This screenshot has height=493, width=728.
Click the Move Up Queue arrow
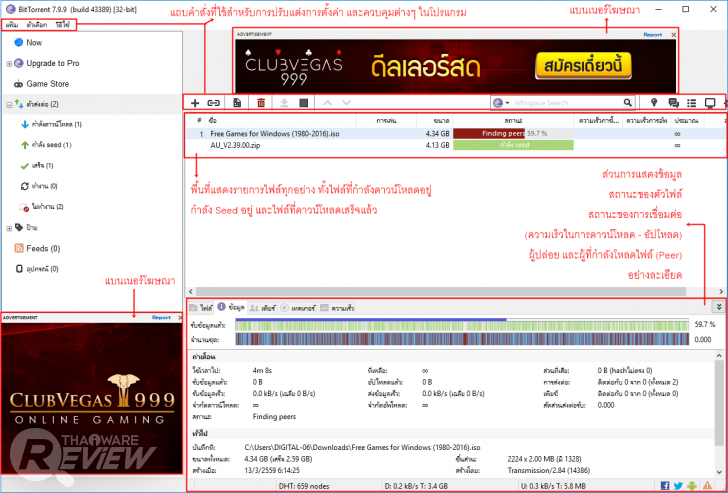327,103
